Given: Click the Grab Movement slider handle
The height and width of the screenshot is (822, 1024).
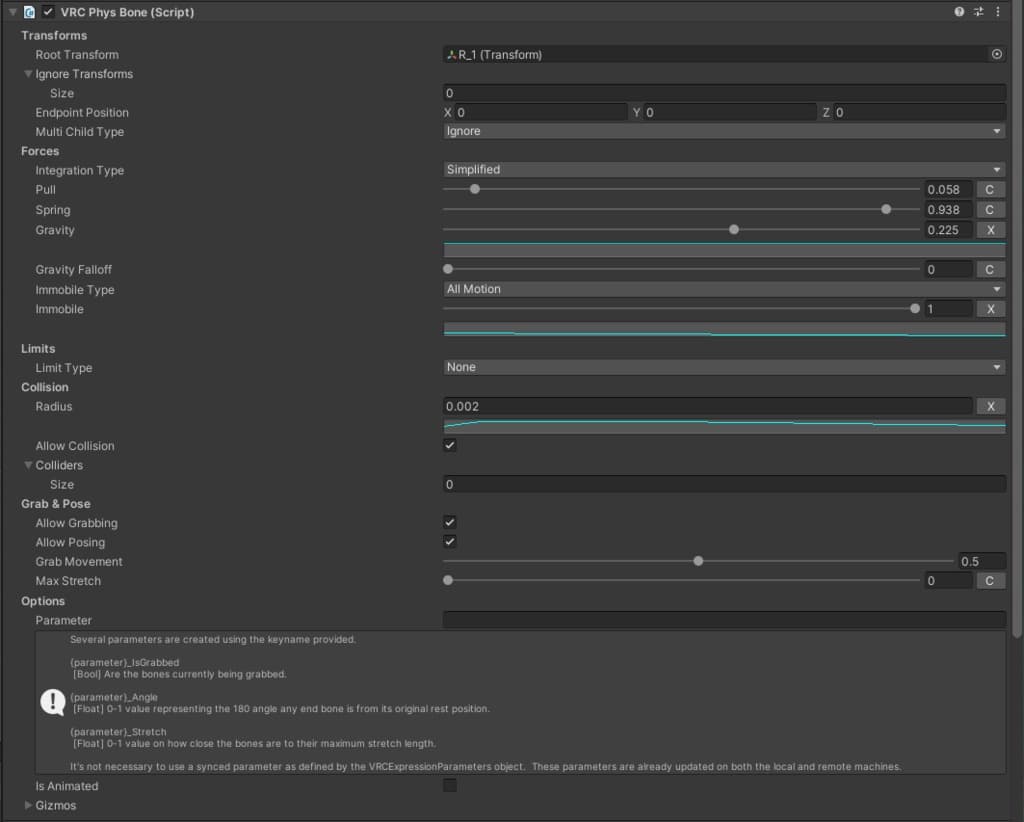Looking at the screenshot, I should pos(698,561).
